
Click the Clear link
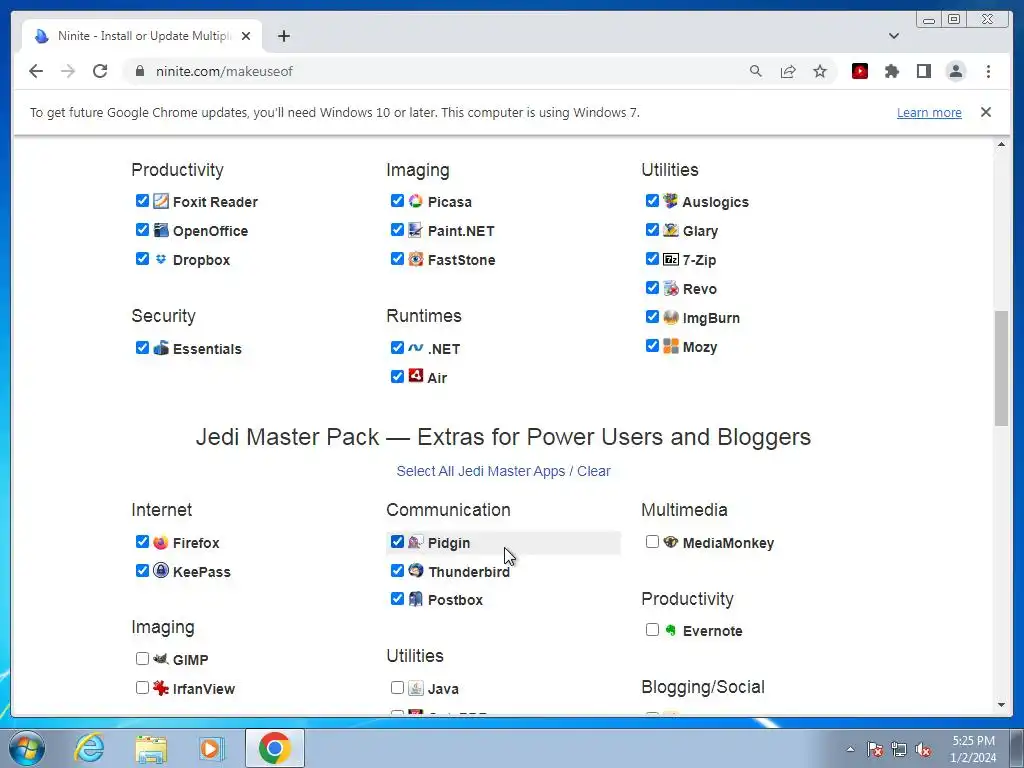594,471
